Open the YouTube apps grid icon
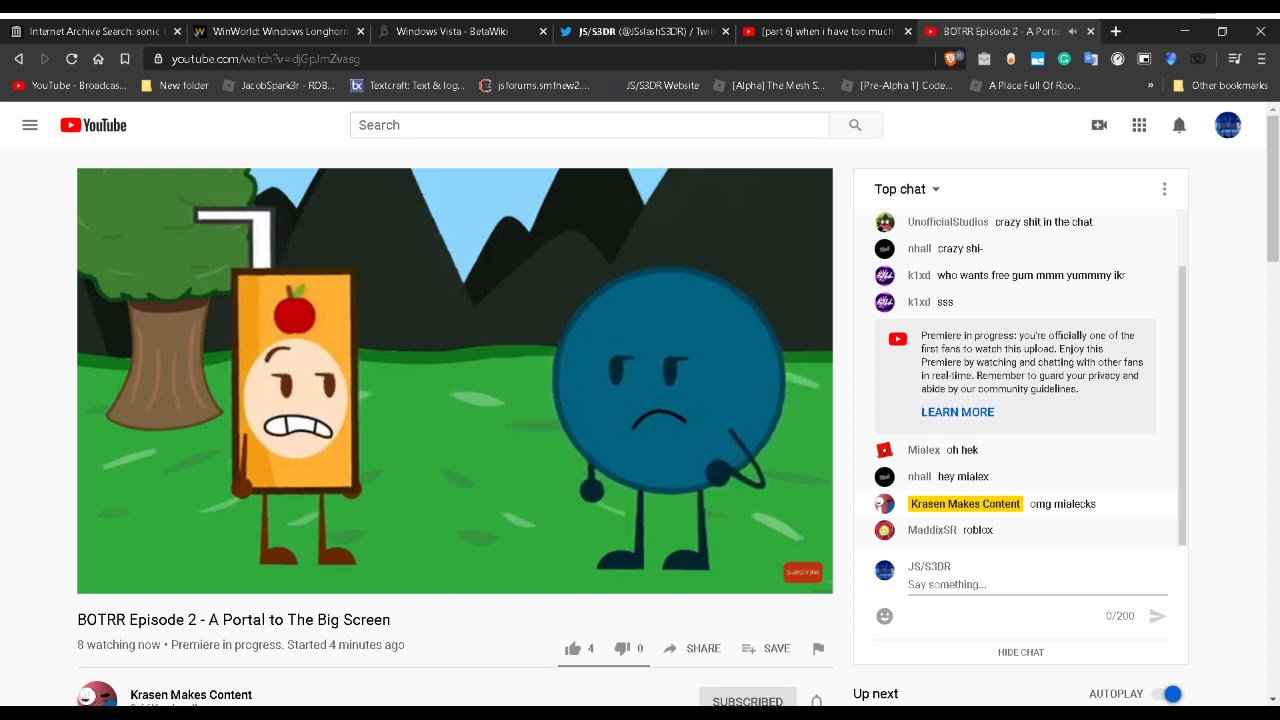 click(1139, 125)
